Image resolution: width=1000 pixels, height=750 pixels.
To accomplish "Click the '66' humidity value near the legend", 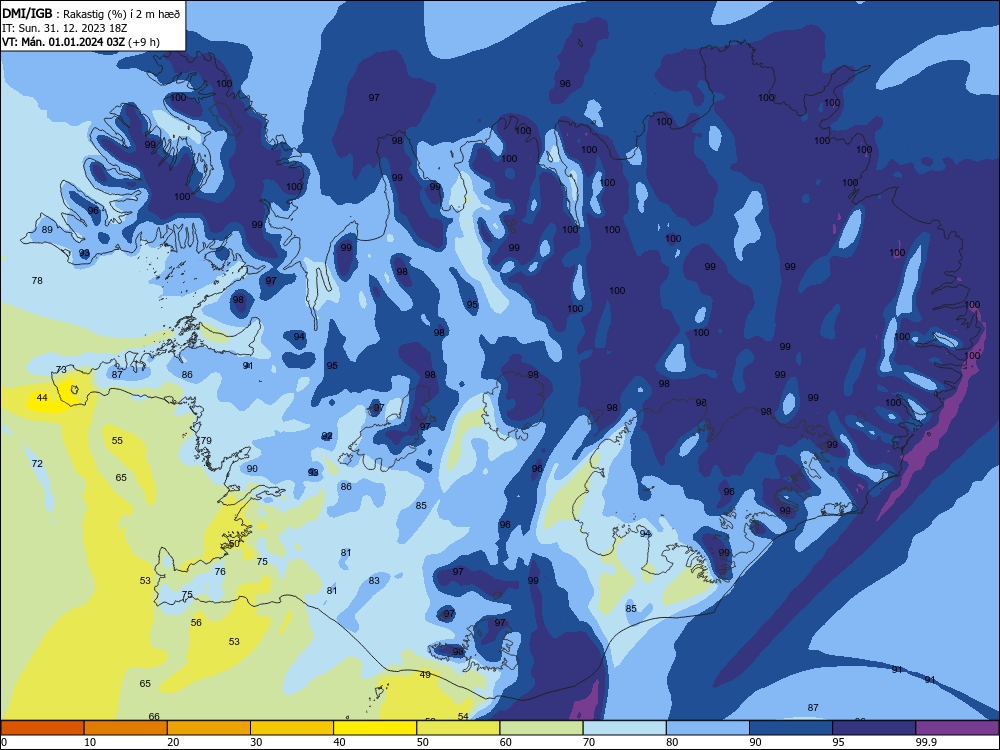I will tap(154, 716).
